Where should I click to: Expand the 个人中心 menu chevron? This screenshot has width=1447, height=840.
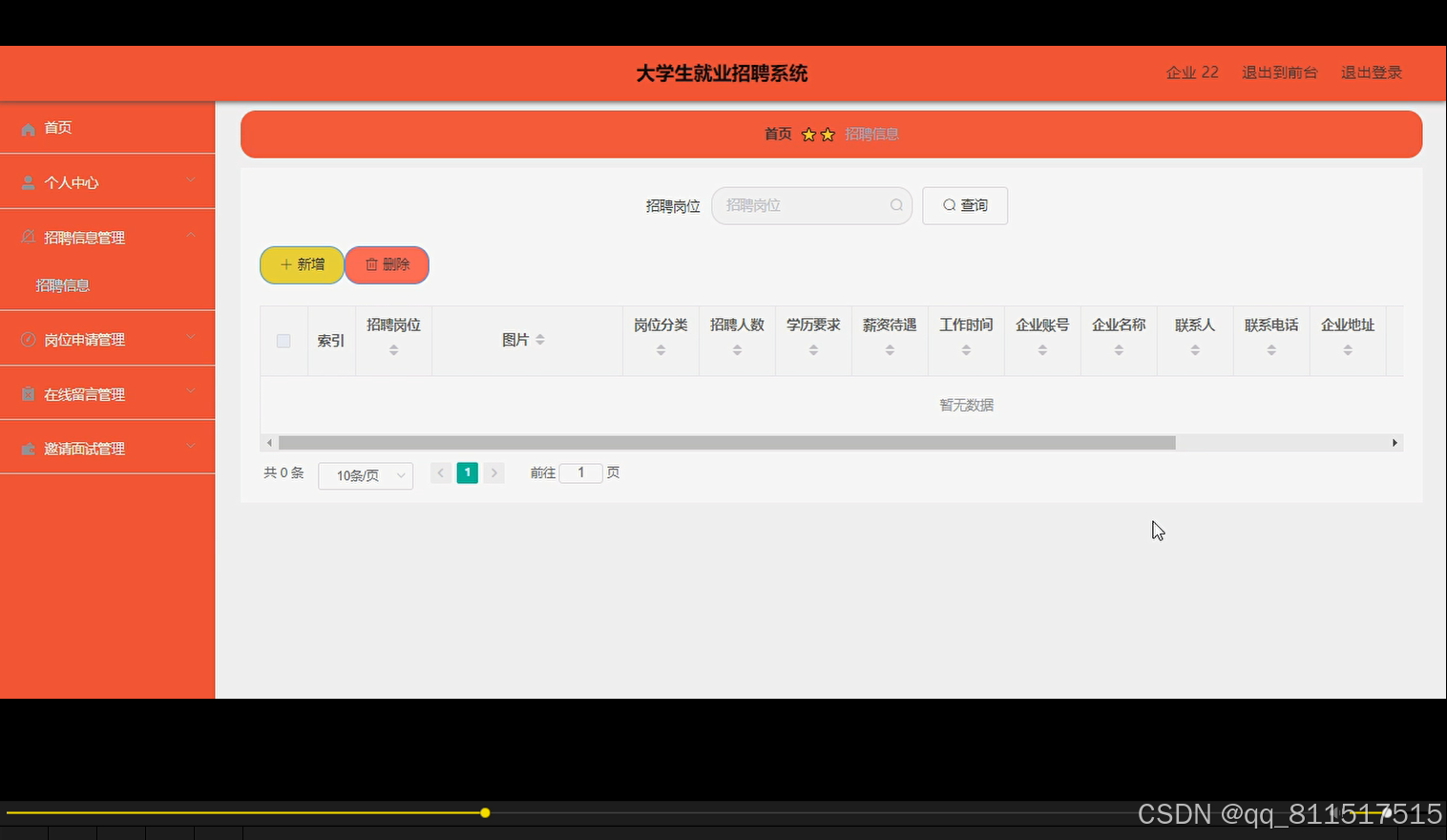coord(191,180)
